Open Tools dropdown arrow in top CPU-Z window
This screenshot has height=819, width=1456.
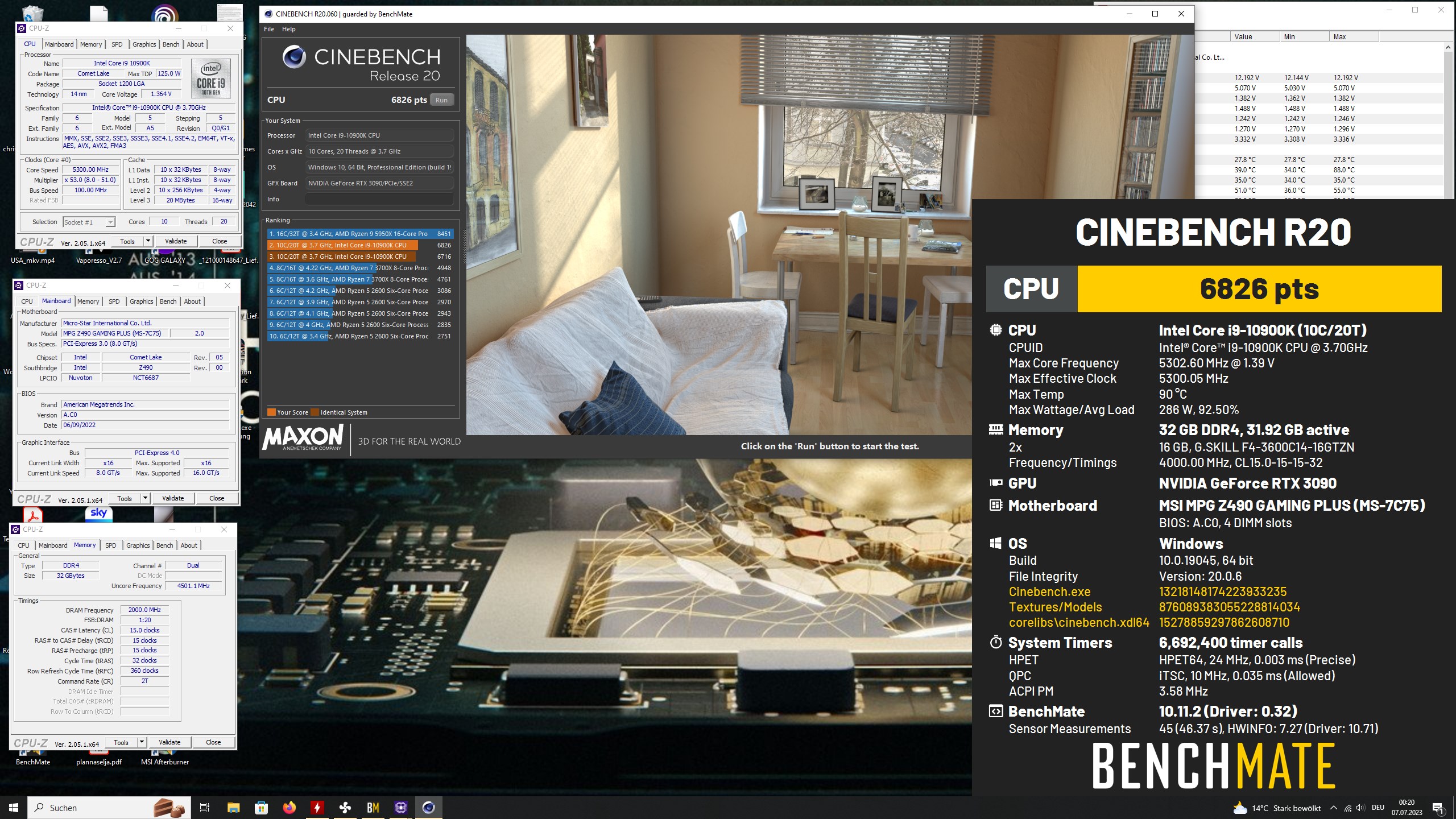point(148,241)
